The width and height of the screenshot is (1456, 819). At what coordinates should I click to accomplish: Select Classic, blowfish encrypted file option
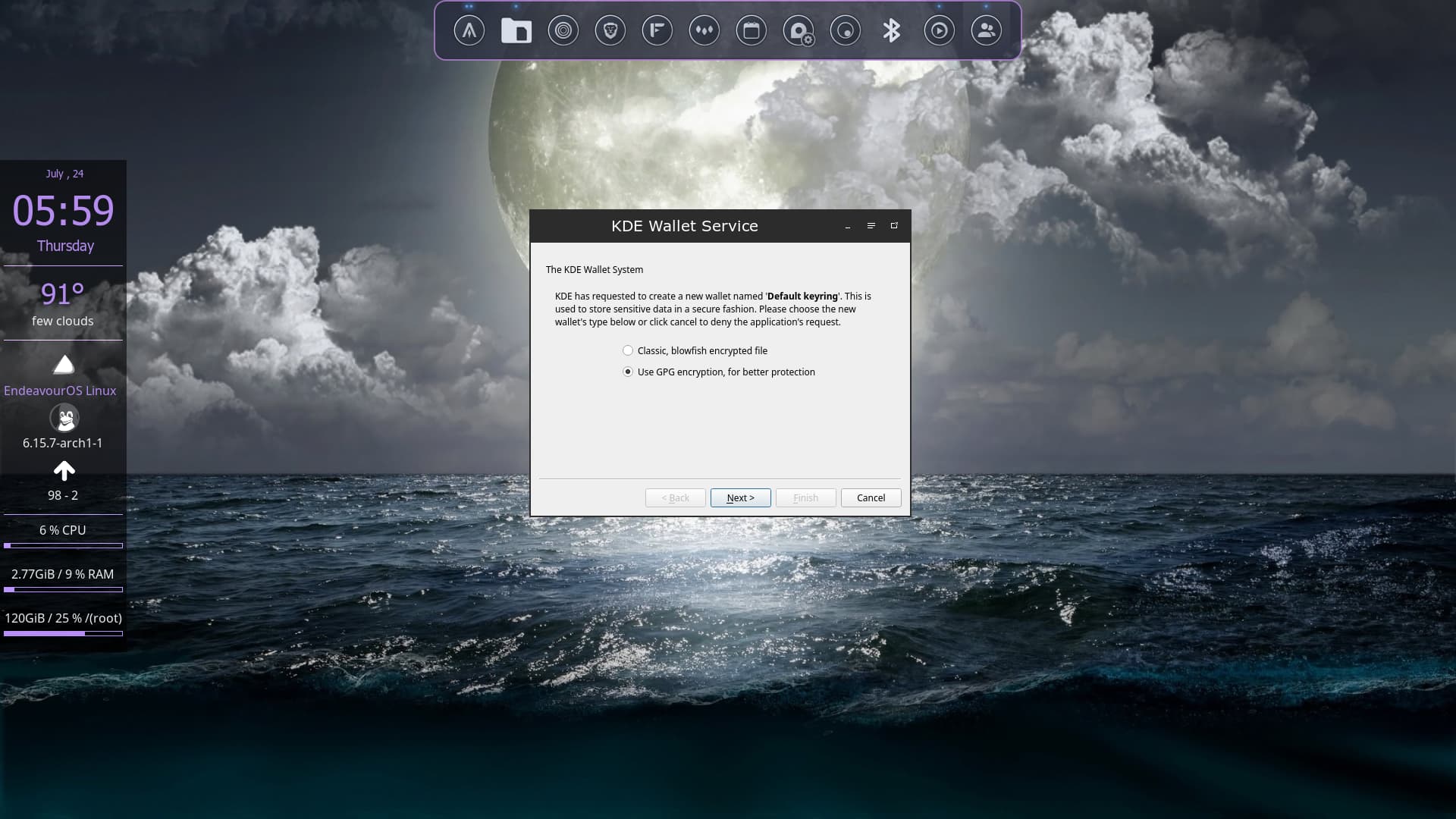pyautogui.click(x=628, y=350)
